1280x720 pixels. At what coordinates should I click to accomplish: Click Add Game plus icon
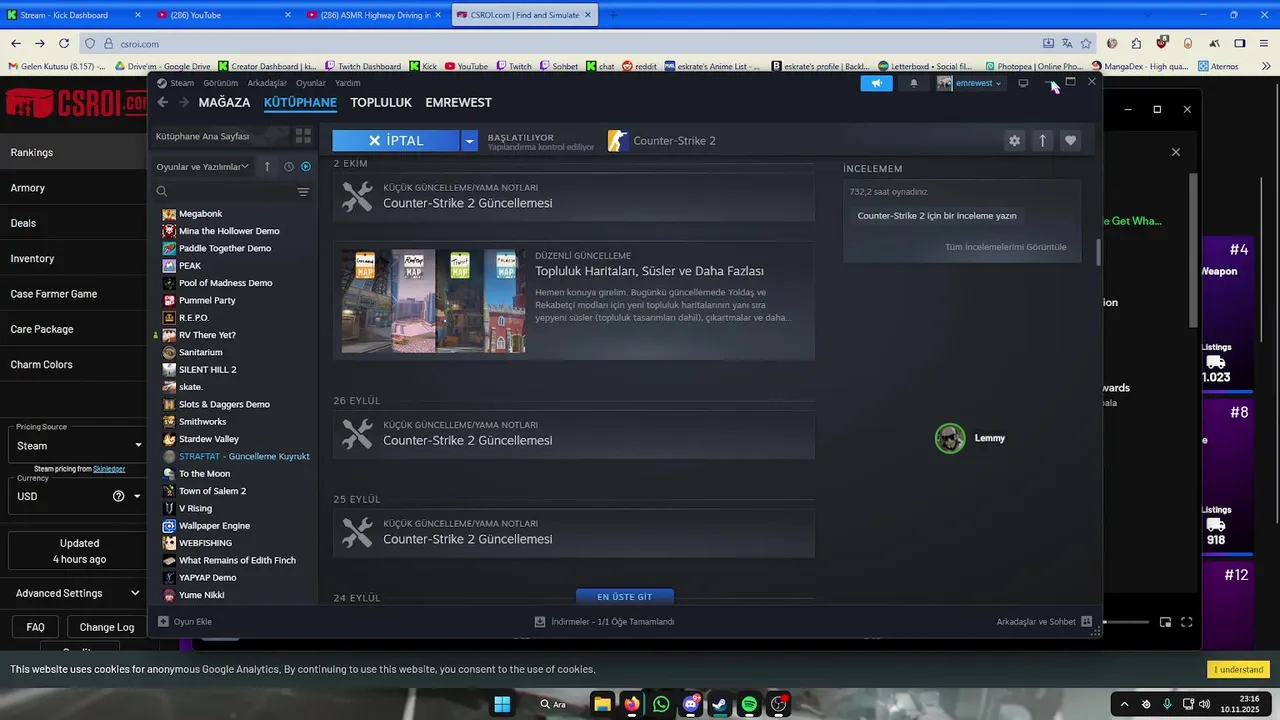pyautogui.click(x=164, y=621)
